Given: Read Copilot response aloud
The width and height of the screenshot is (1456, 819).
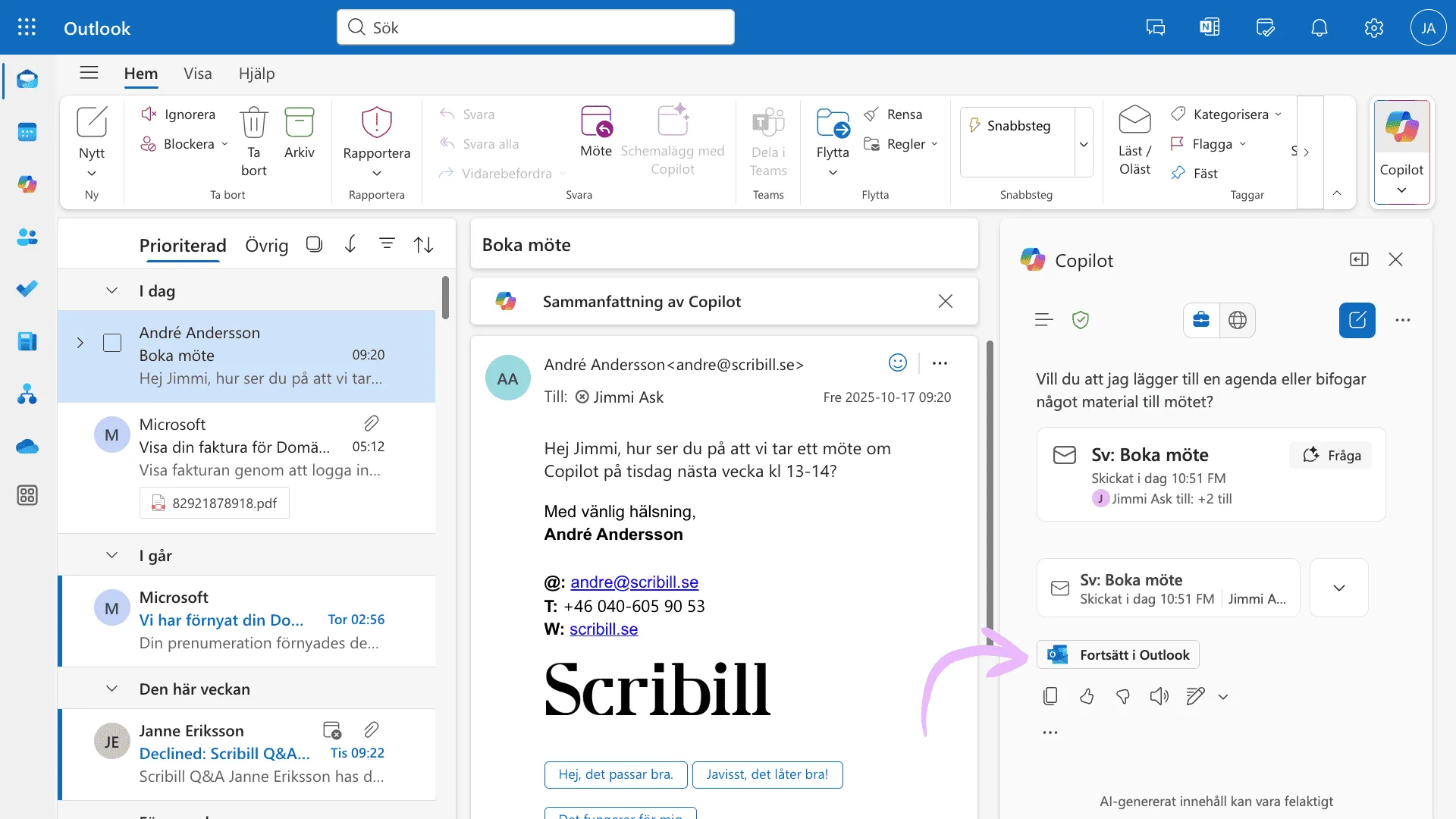Looking at the screenshot, I should pos(1159,696).
